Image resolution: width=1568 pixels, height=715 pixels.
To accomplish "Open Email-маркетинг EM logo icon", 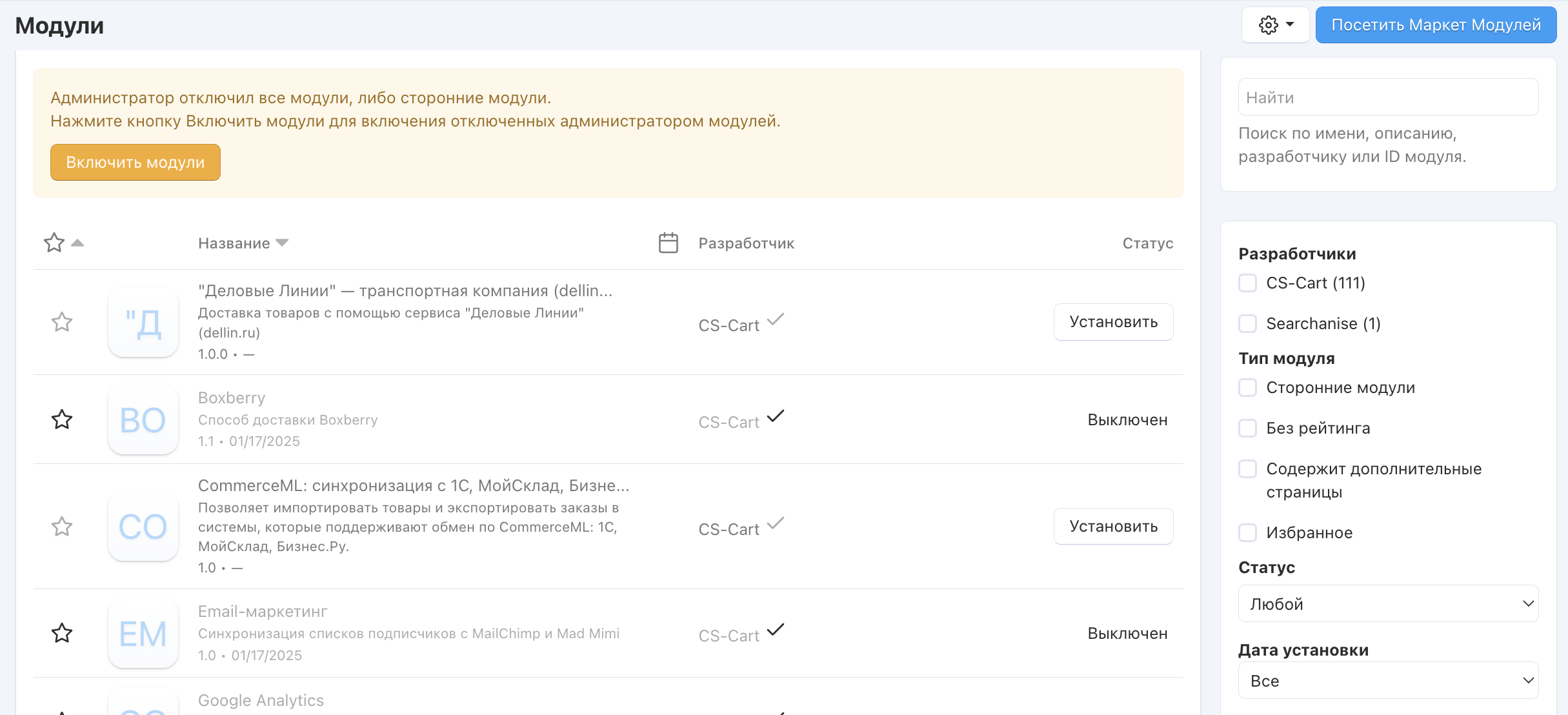I will (x=143, y=634).
